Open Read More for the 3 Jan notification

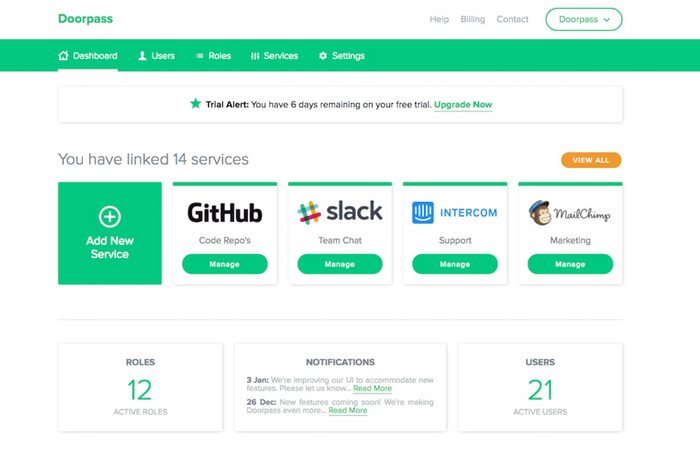tap(372, 388)
